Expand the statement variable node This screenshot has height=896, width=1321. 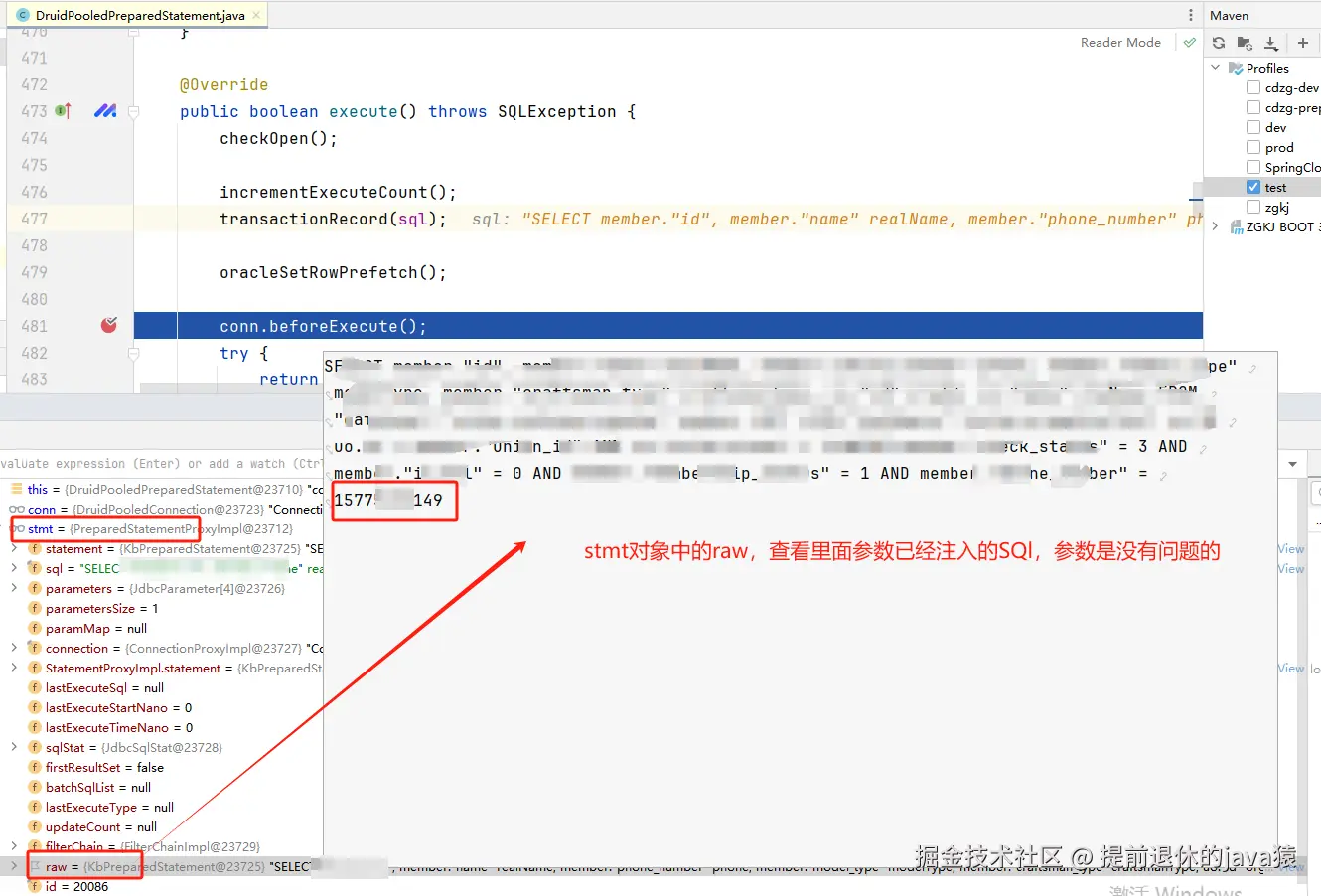[14, 548]
